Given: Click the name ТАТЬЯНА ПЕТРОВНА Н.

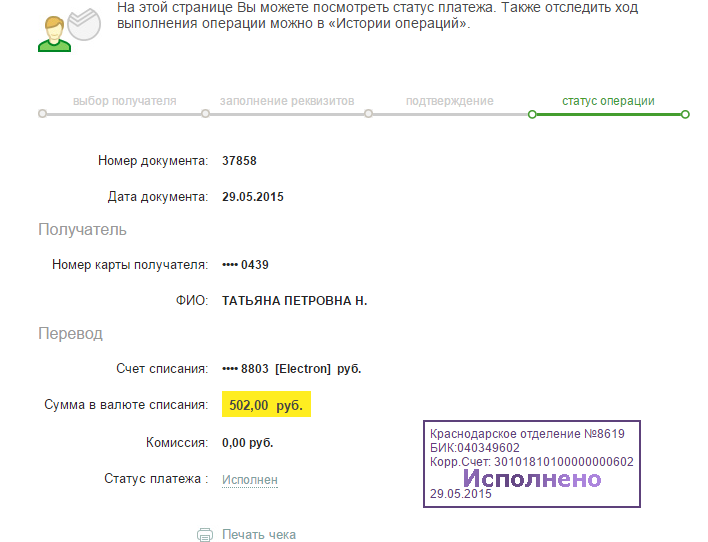Looking at the screenshot, I should pyautogui.click(x=294, y=301).
